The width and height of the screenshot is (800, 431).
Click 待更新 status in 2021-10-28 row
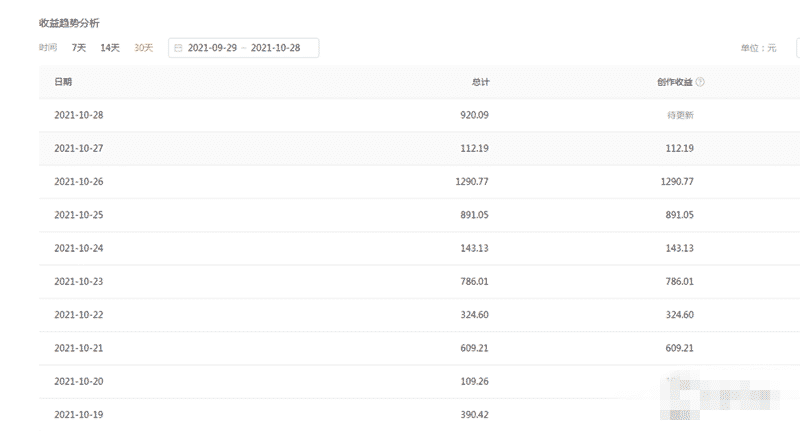[x=680, y=115]
